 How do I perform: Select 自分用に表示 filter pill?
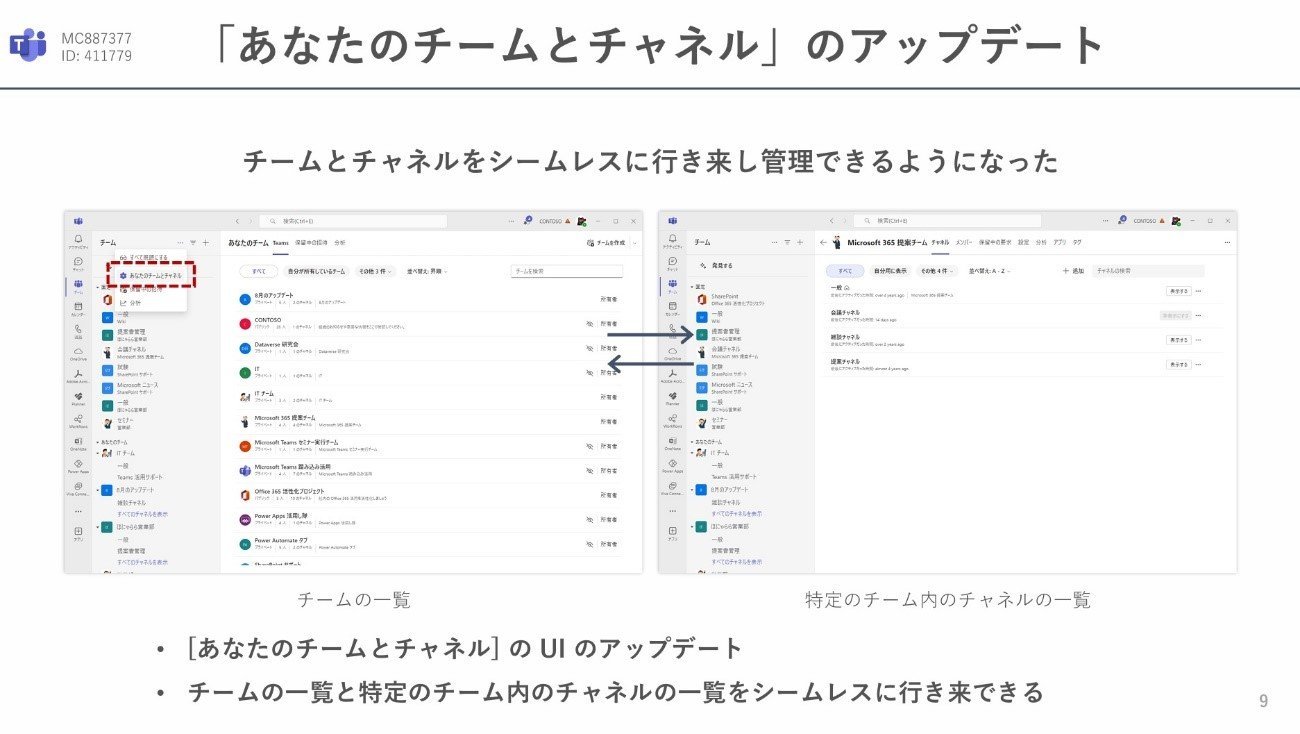point(889,271)
